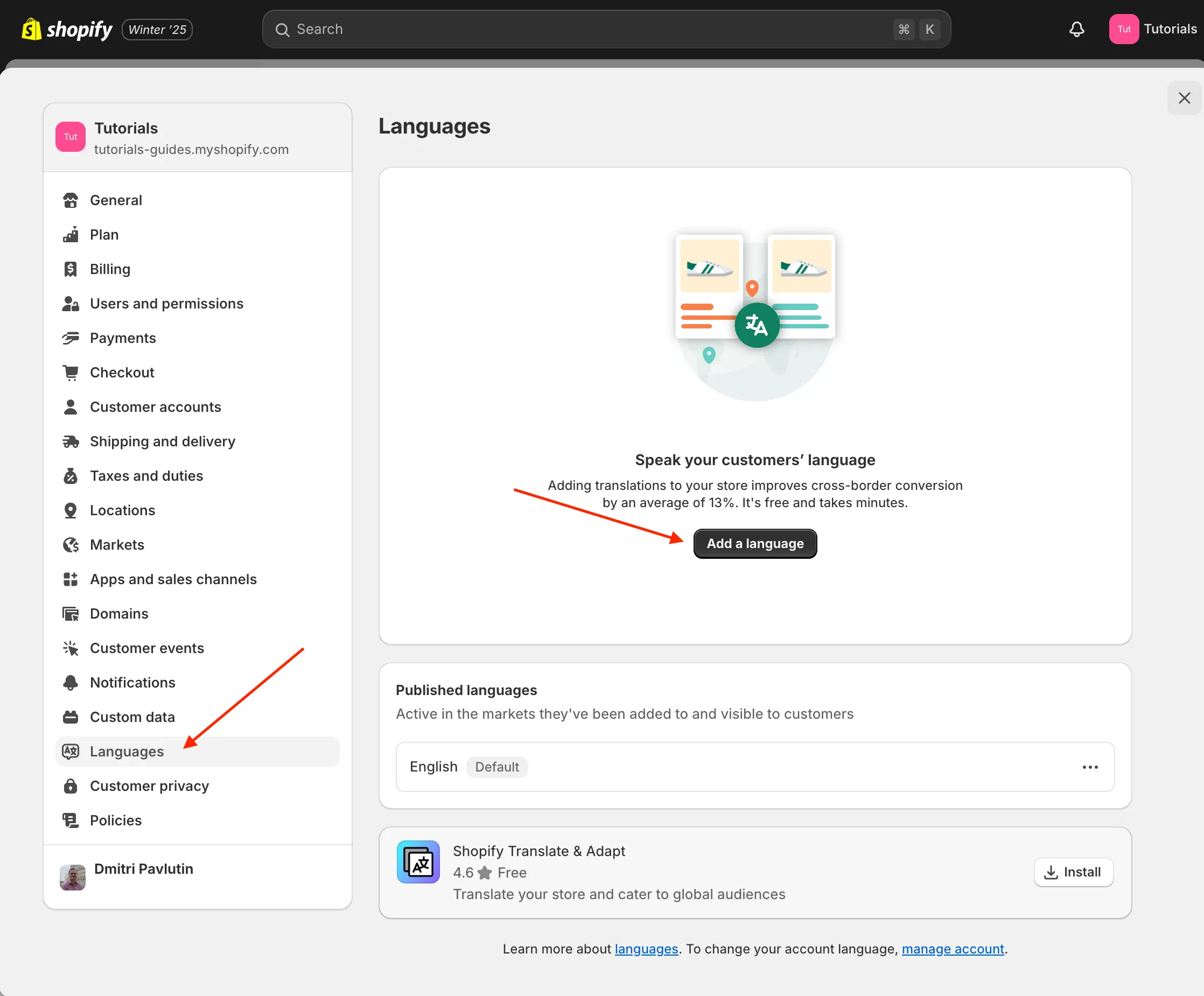This screenshot has width=1204, height=996.
Task: Open the notifications bell at top right
Action: pyautogui.click(x=1077, y=29)
